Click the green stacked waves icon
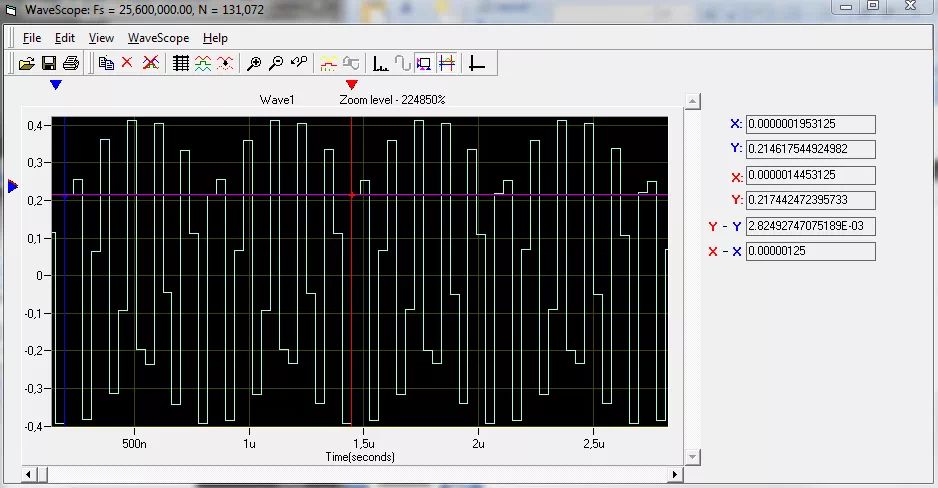The height and width of the screenshot is (488, 938). [203, 63]
